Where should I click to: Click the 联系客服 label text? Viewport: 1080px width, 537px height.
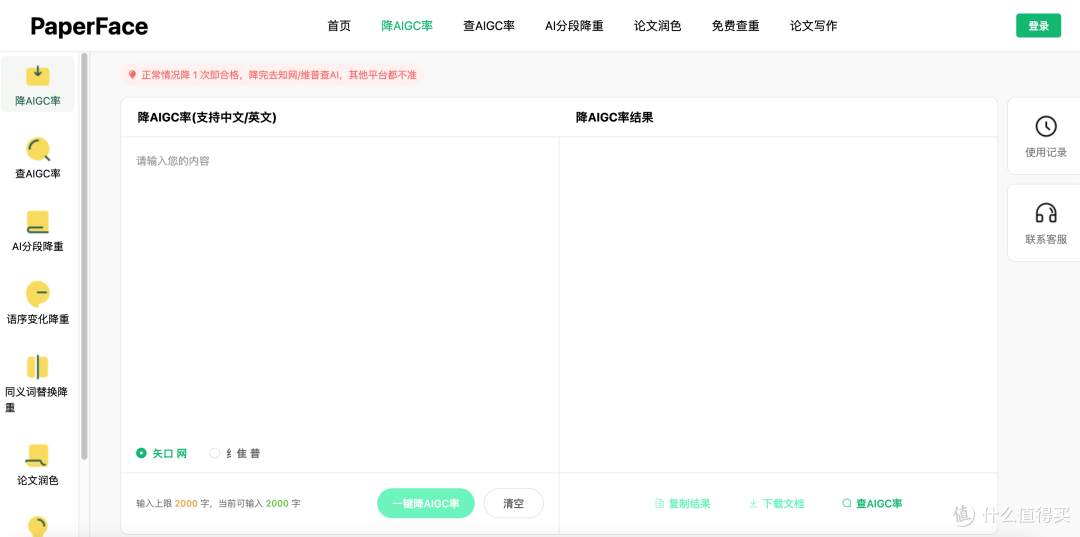[x=1046, y=240]
